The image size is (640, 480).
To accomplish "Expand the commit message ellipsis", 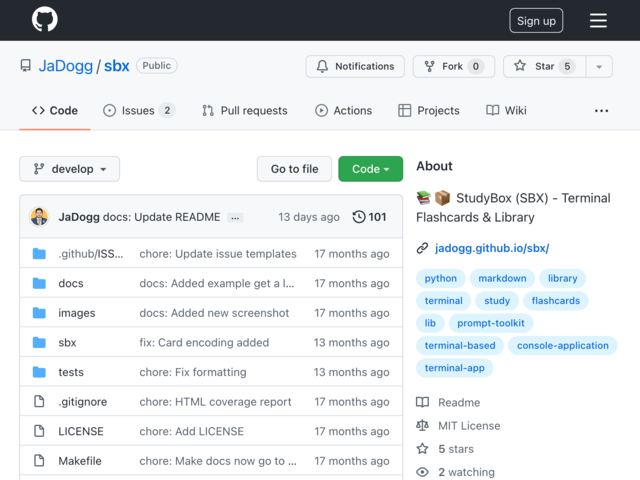I will (235, 218).
